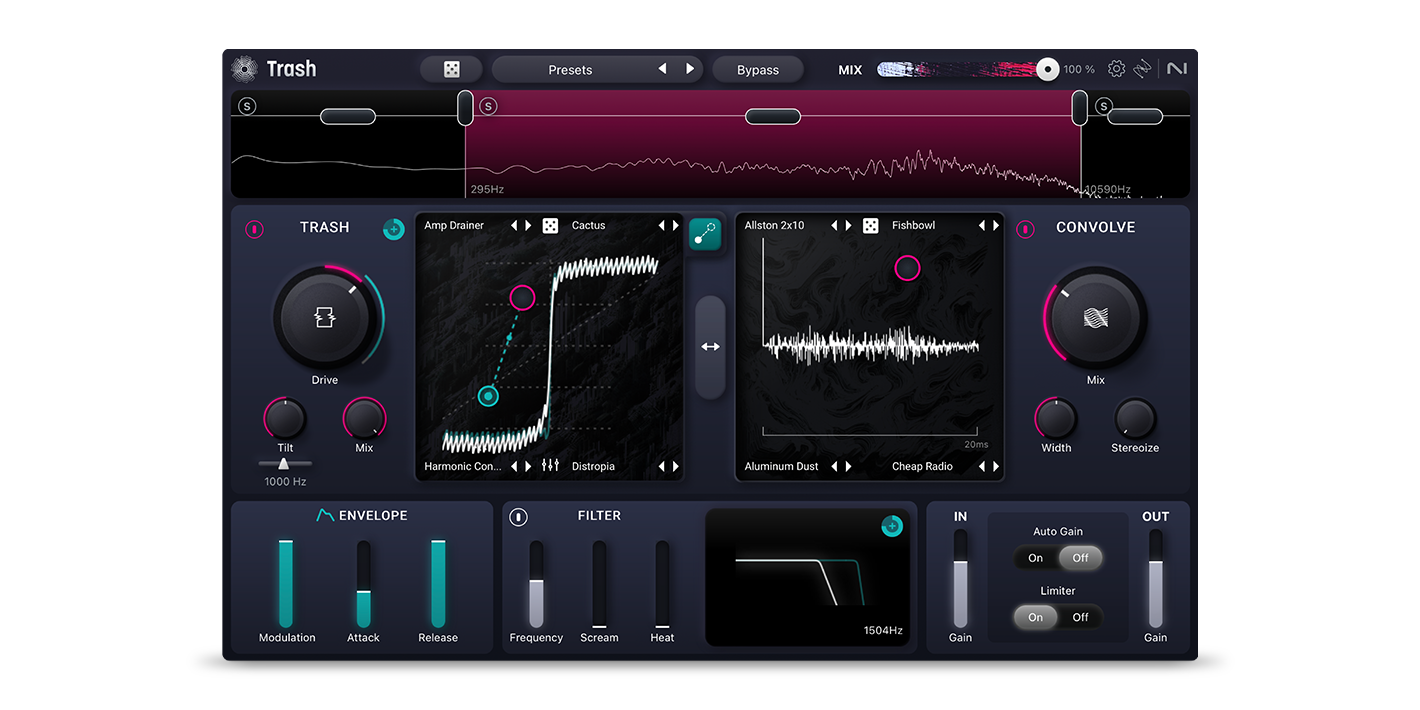The image size is (1420, 710).
Task: Select next Cactus distortion type
Action: point(676,226)
